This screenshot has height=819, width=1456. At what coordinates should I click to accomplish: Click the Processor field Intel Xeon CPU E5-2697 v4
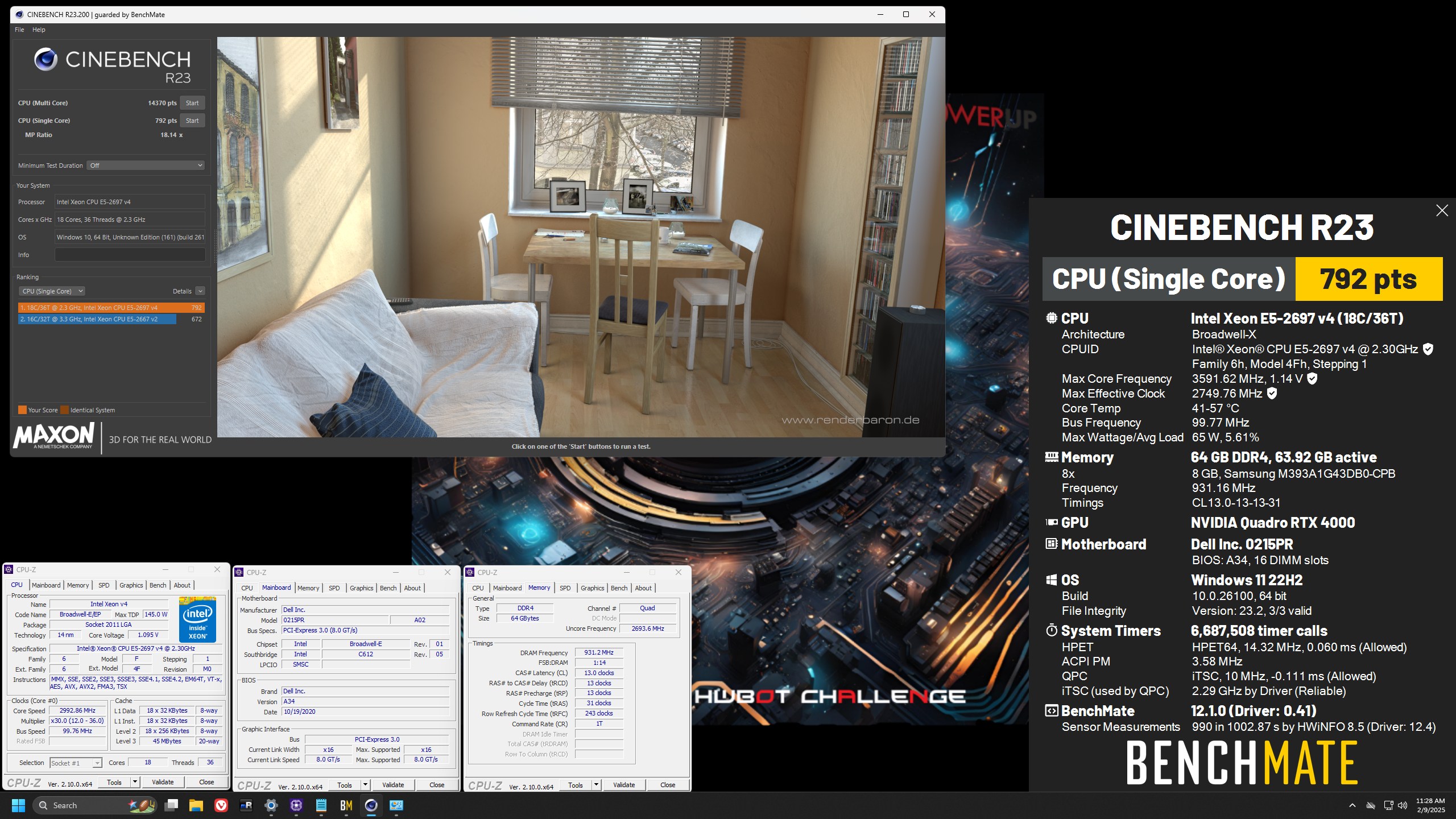click(130, 202)
